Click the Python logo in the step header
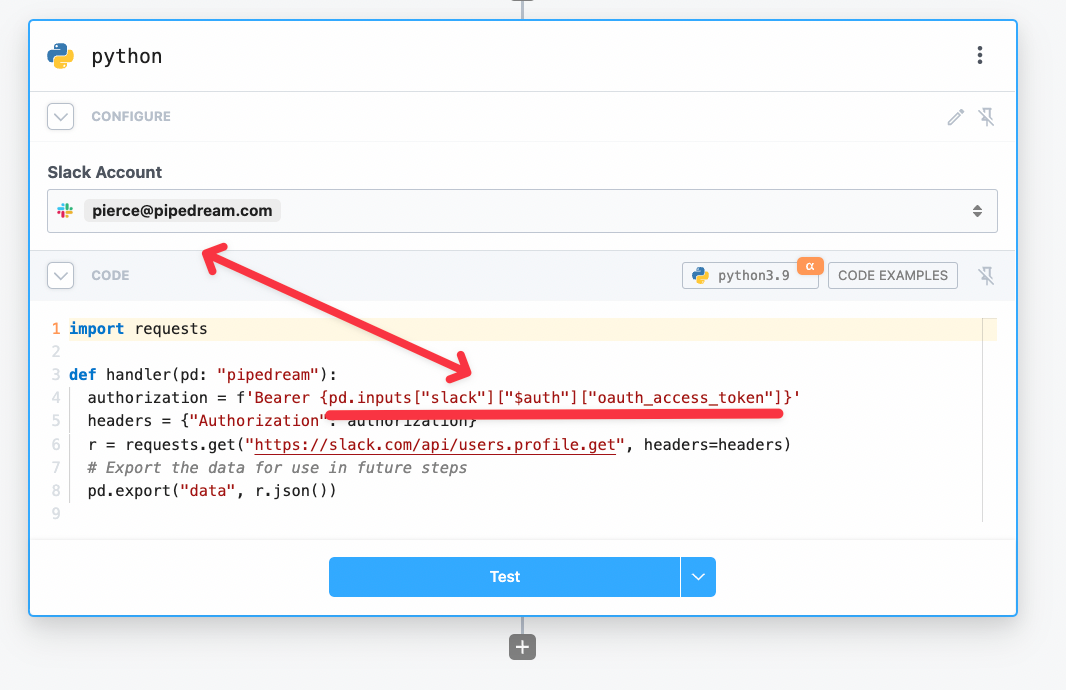The width and height of the screenshot is (1066, 690). 60,56
